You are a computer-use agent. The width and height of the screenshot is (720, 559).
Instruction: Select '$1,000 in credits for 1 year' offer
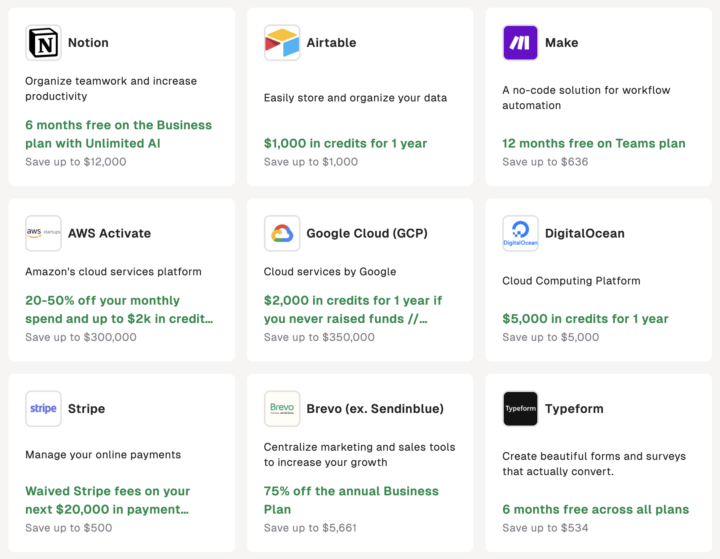click(x=345, y=143)
